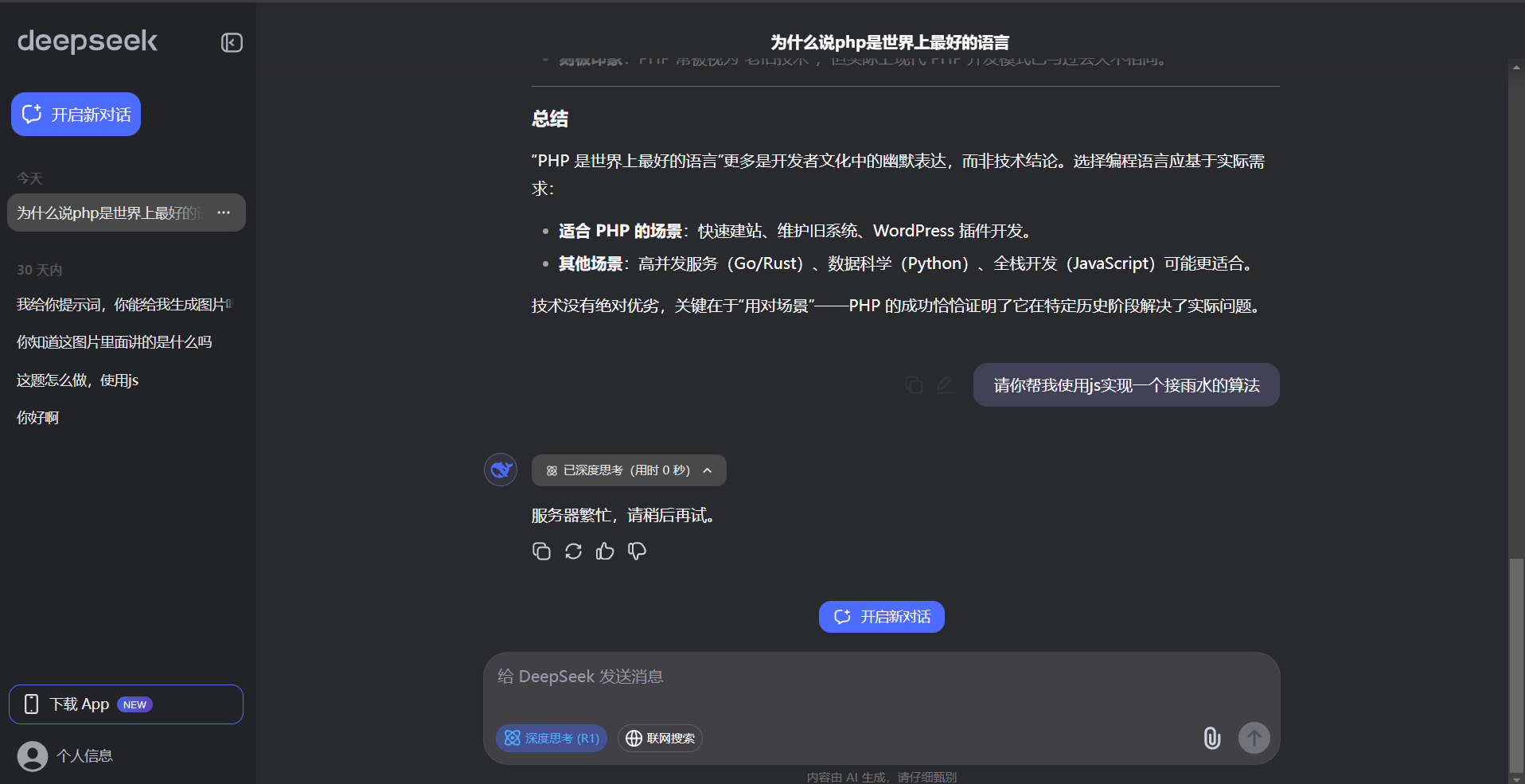Click the DeepSeek whale avatar icon
Image resolution: width=1525 pixels, height=784 pixels.
501,470
